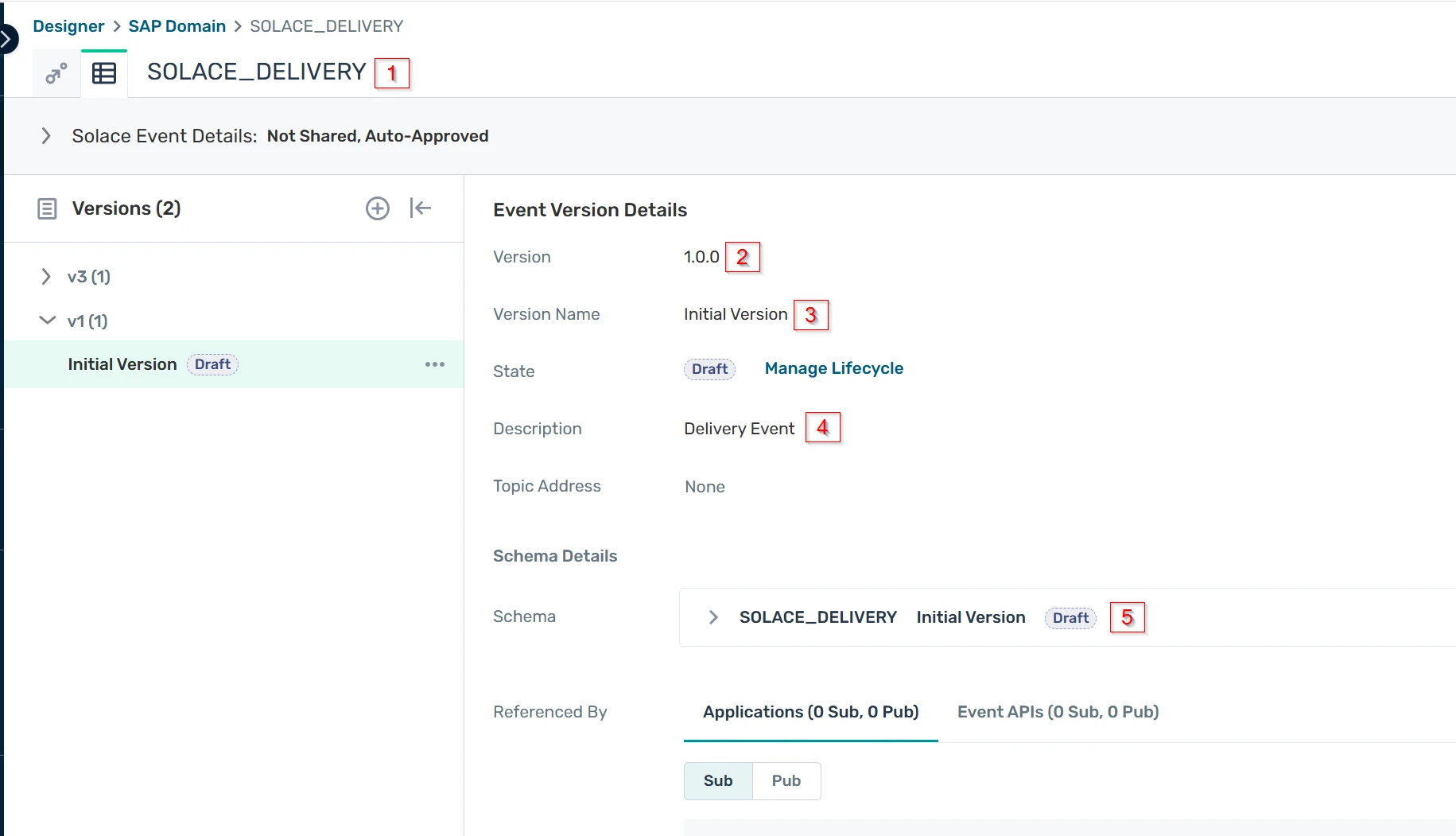Click the Draft badge in versions list
This screenshot has height=836, width=1456.
[212, 364]
